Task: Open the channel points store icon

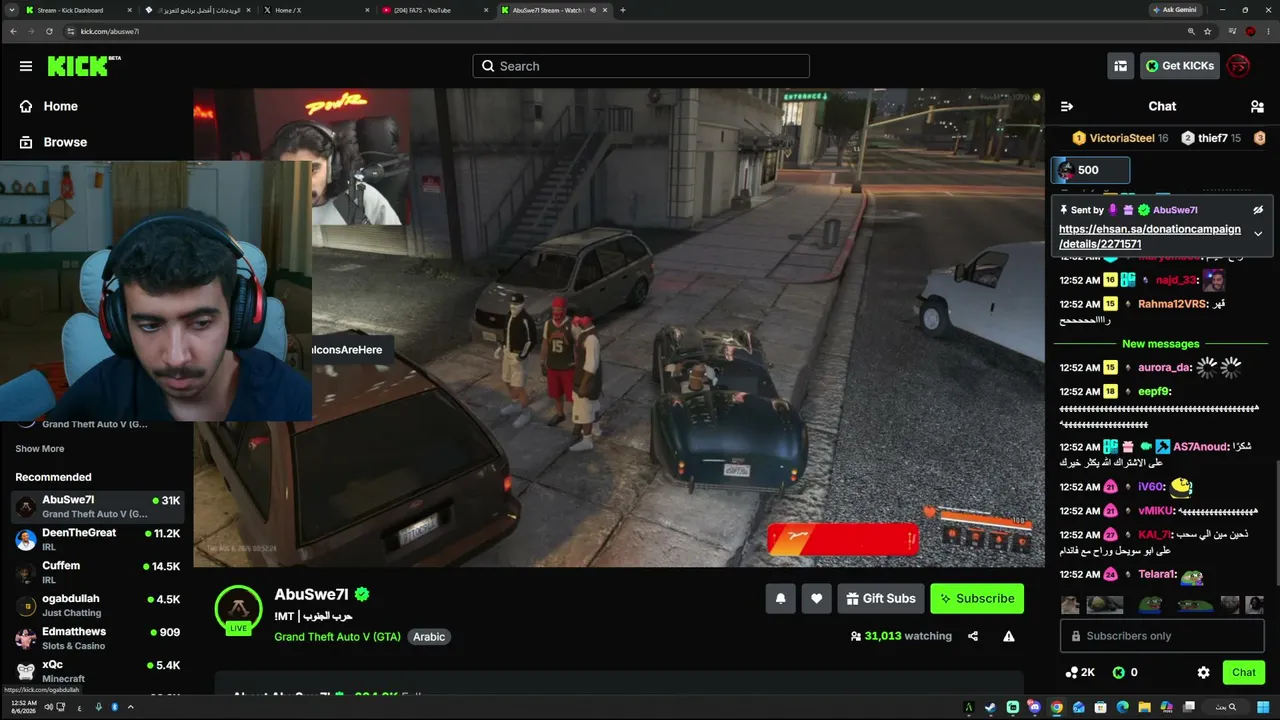Action: [x=1120, y=66]
